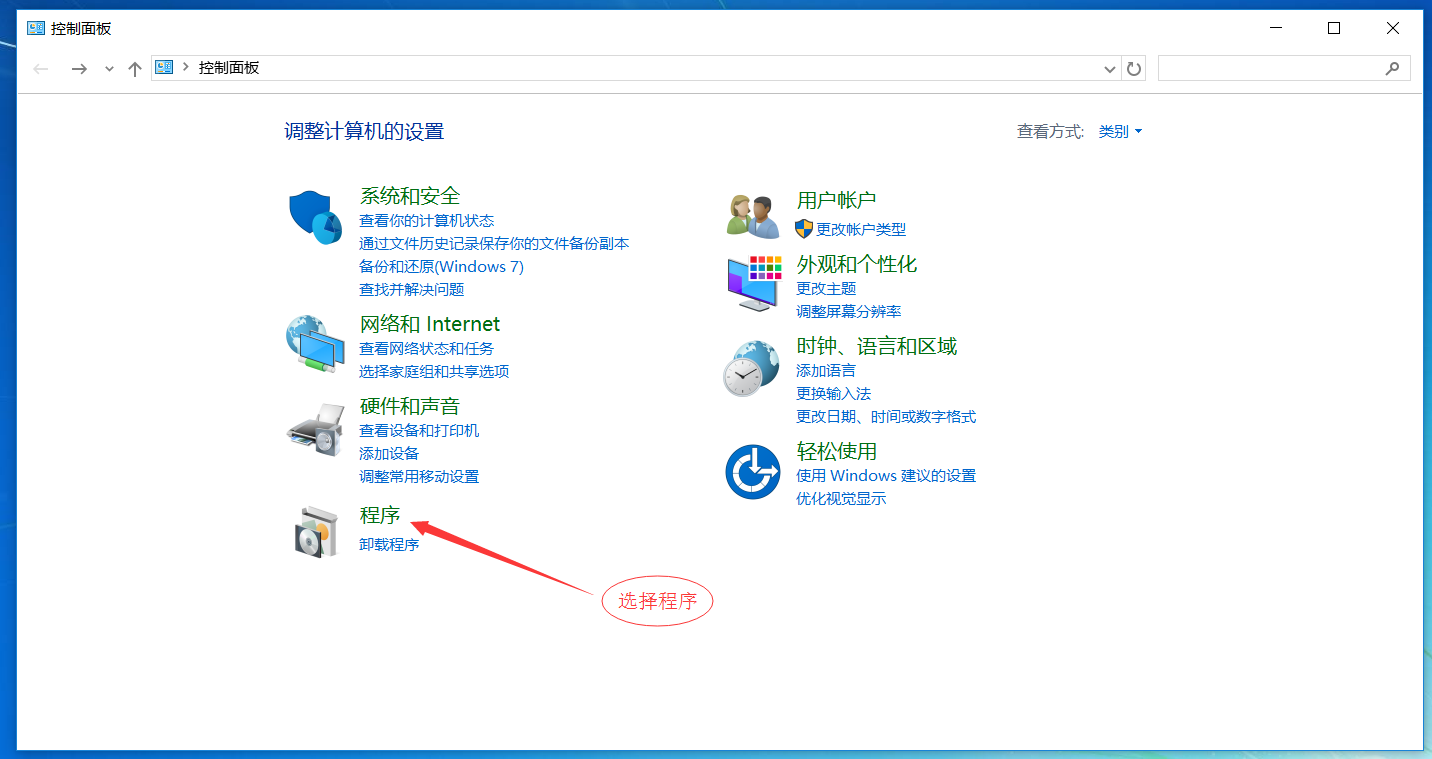Click the 轻松使用 accessibility icon
The image size is (1432, 759).
click(x=752, y=470)
